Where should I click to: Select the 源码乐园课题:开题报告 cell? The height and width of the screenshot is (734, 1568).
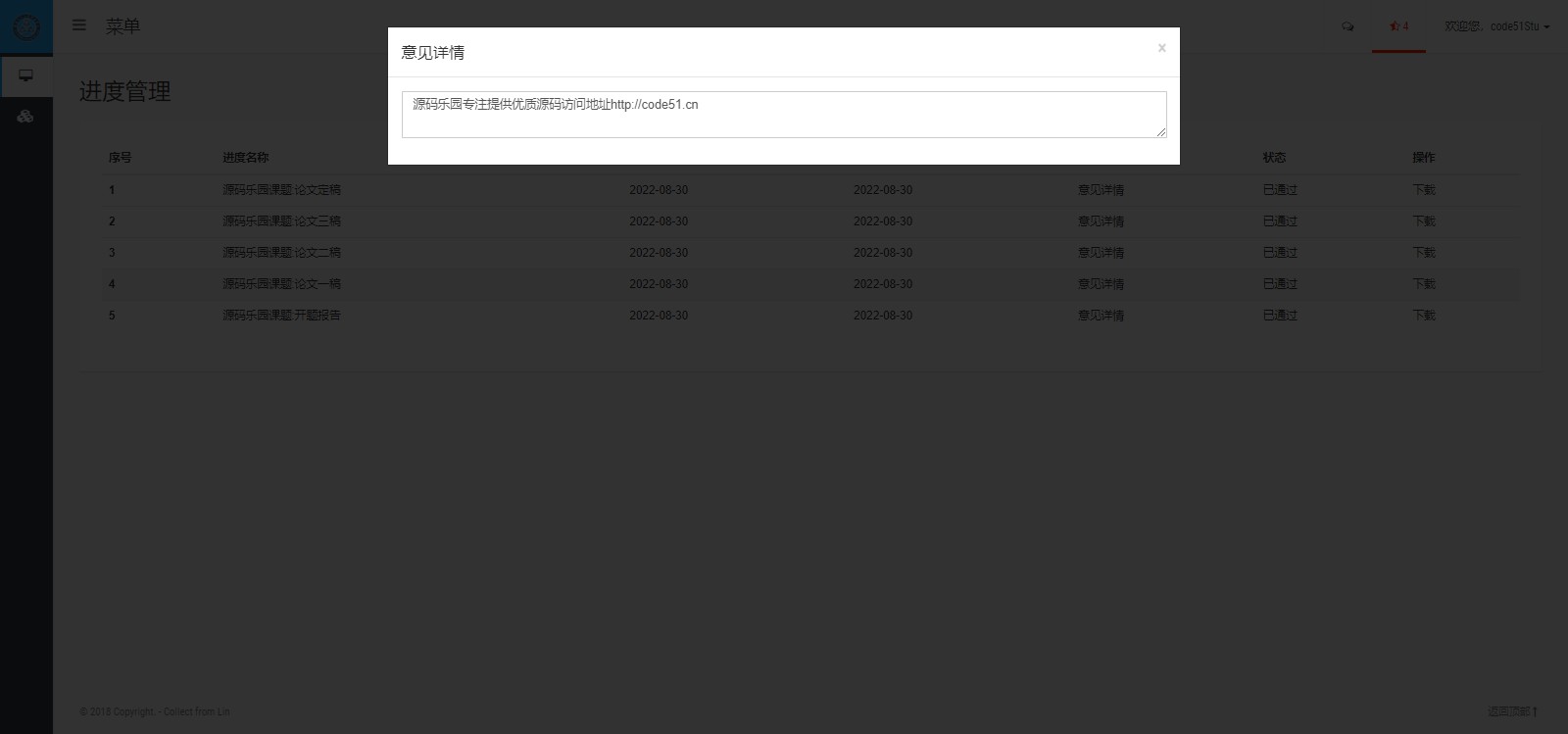tap(281, 316)
